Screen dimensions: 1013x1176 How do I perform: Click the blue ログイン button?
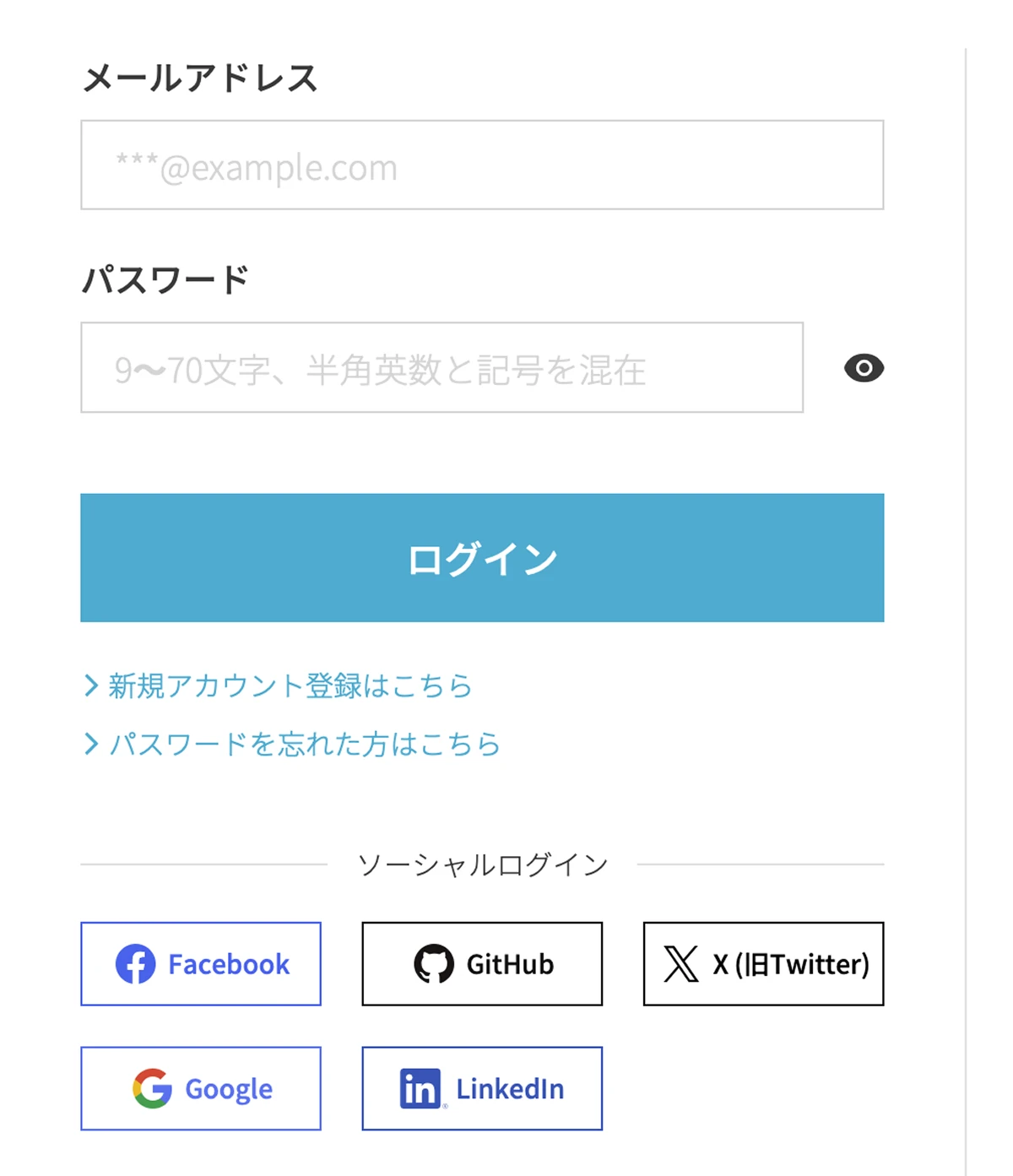tap(482, 558)
